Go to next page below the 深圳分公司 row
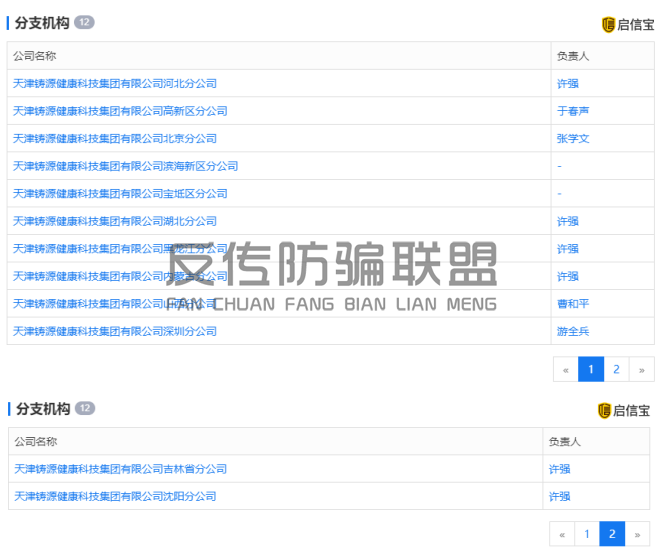 coord(641,369)
